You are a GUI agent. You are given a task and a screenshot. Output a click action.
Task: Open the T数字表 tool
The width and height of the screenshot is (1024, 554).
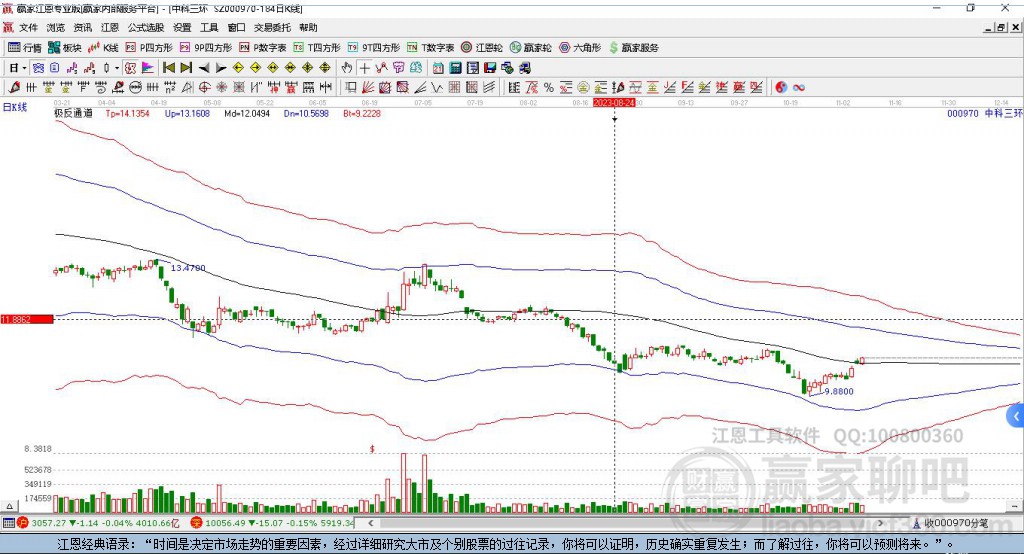click(430, 48)
